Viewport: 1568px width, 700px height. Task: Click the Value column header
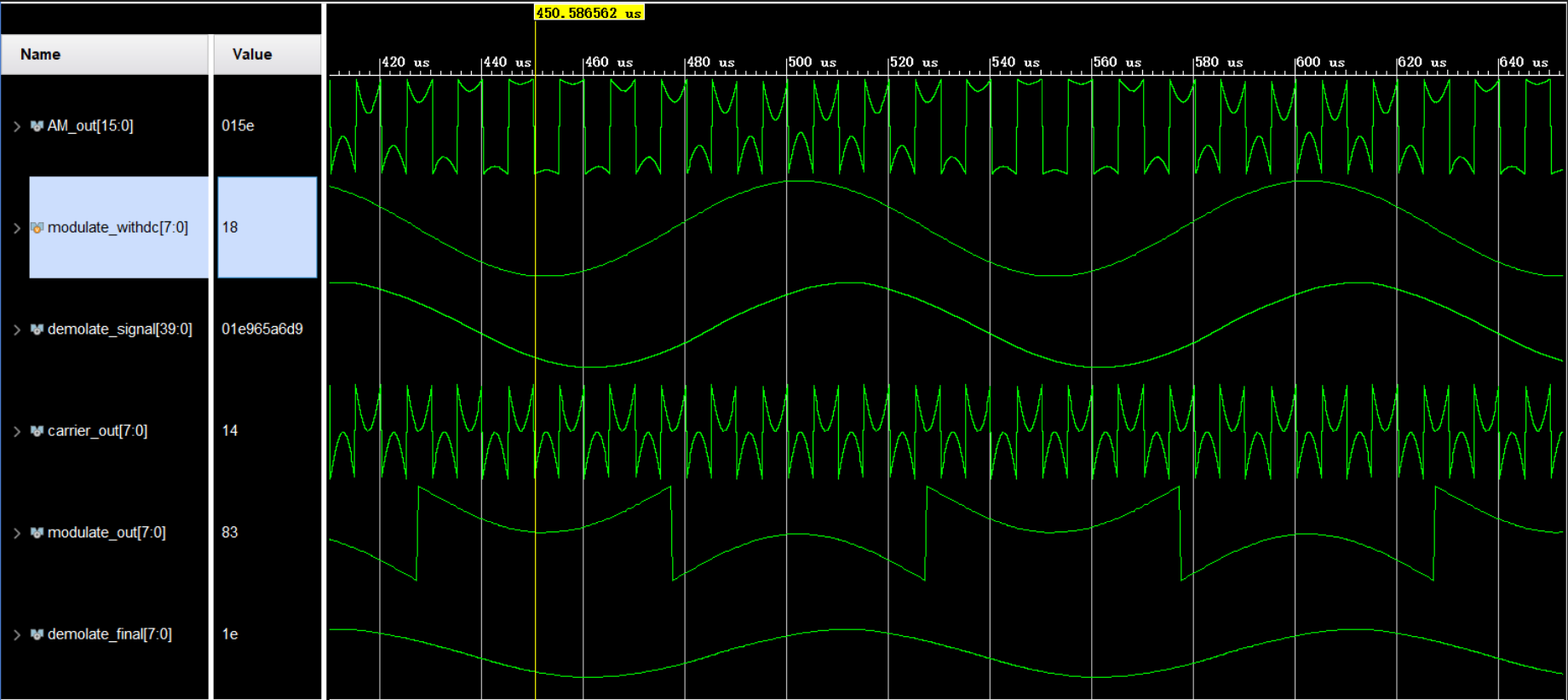coord(267,55)
